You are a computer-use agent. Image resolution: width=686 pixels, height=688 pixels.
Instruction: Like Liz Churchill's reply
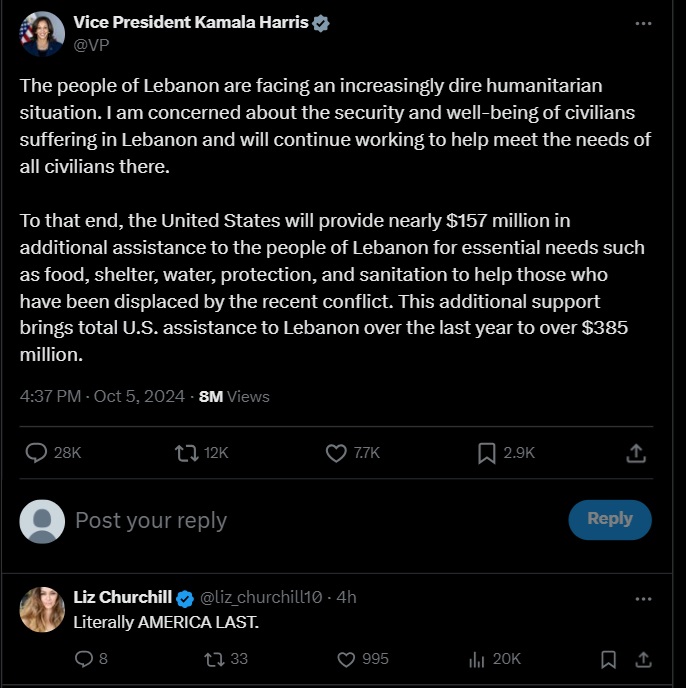pyautogui.click(x=346, y=659)
